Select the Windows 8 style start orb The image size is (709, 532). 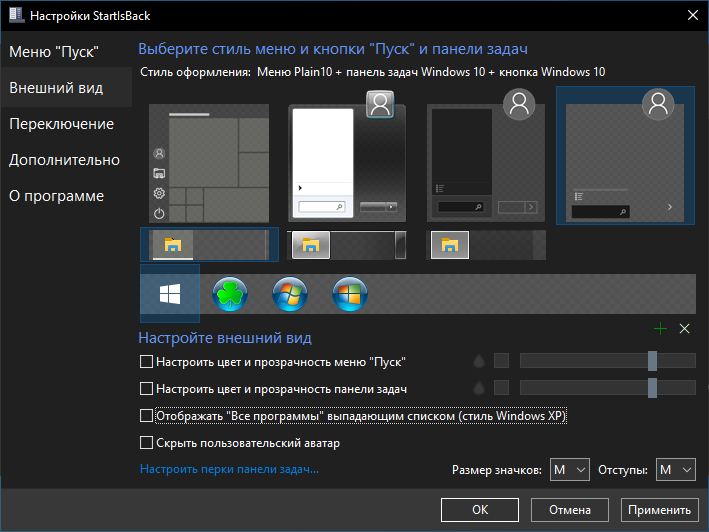tap(350, 294)
